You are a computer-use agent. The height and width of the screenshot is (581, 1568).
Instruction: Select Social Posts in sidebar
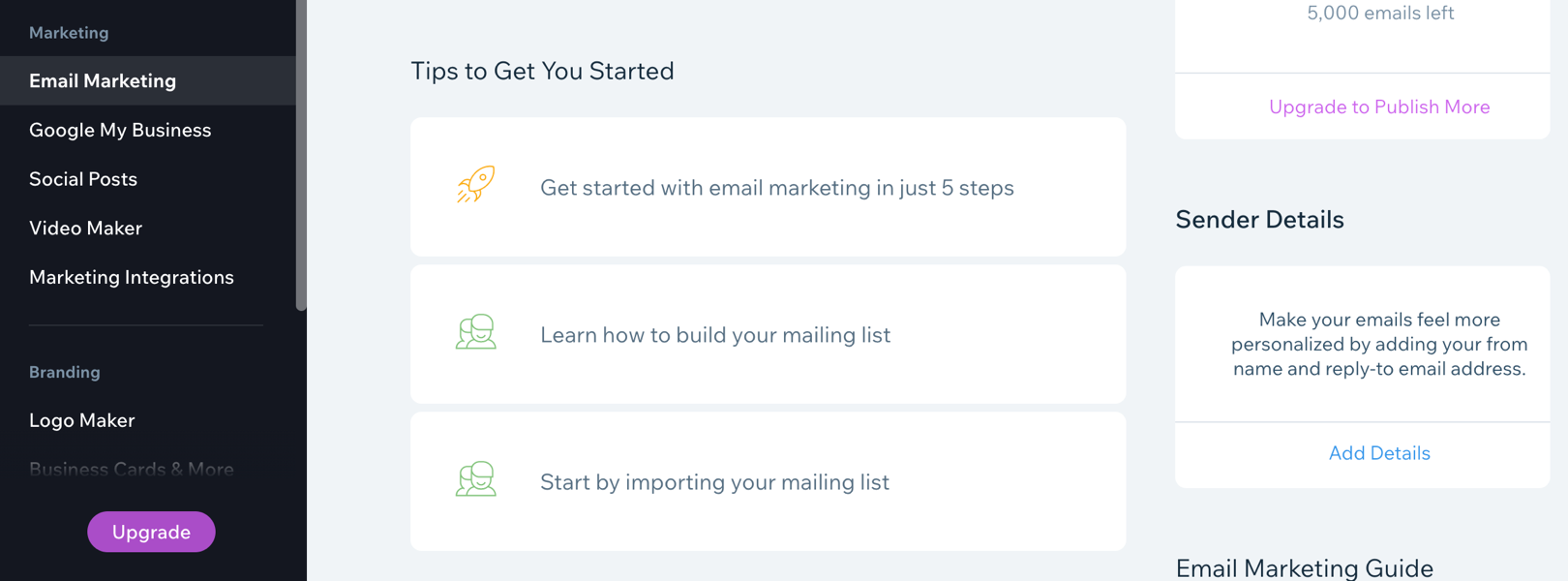point(83,179)
